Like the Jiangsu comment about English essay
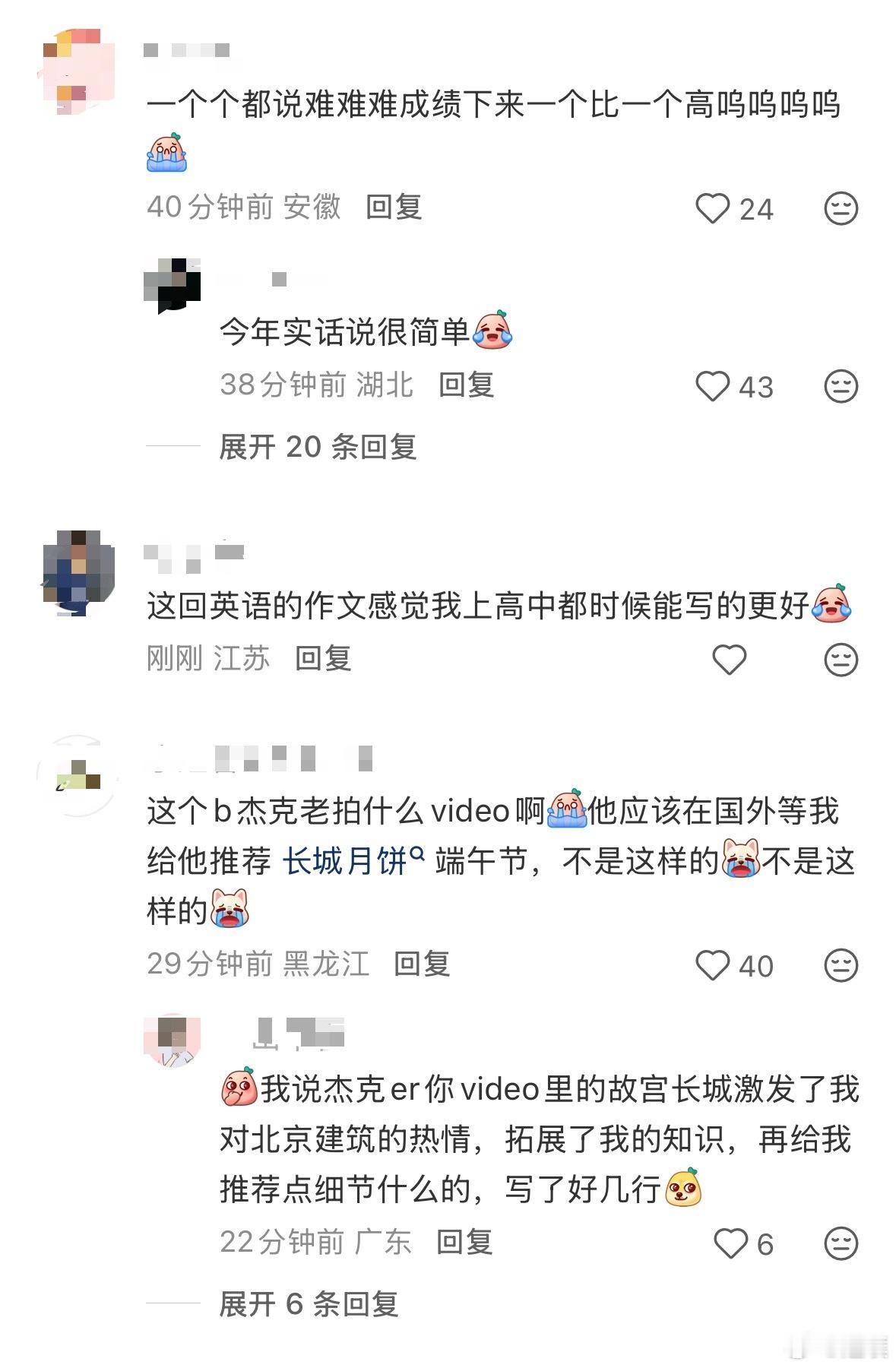Image resolution: width=896 pixels, height=1368 pixels. point(729,659)
